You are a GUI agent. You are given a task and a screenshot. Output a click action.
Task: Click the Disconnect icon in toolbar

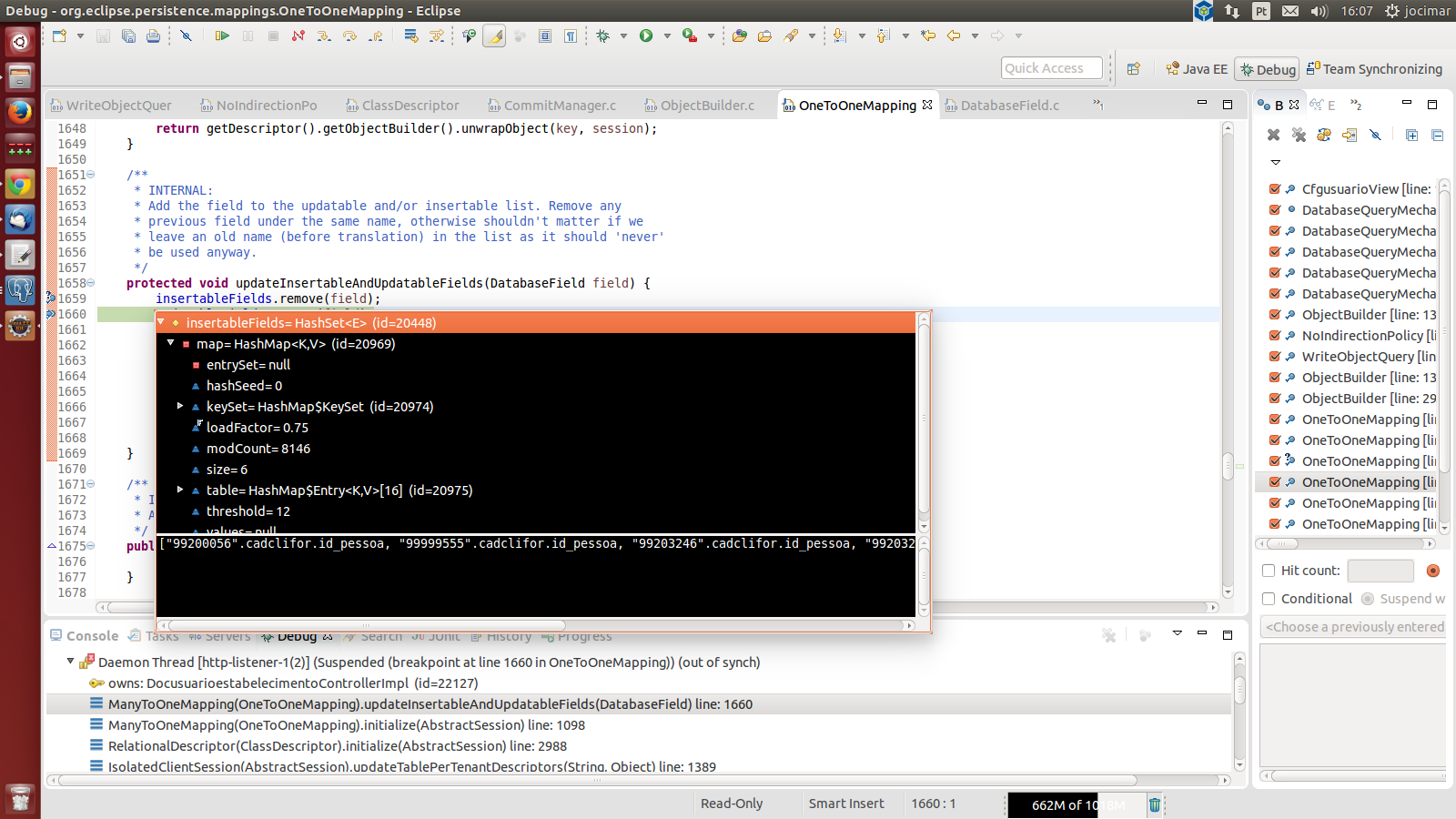tap(298, 36)
